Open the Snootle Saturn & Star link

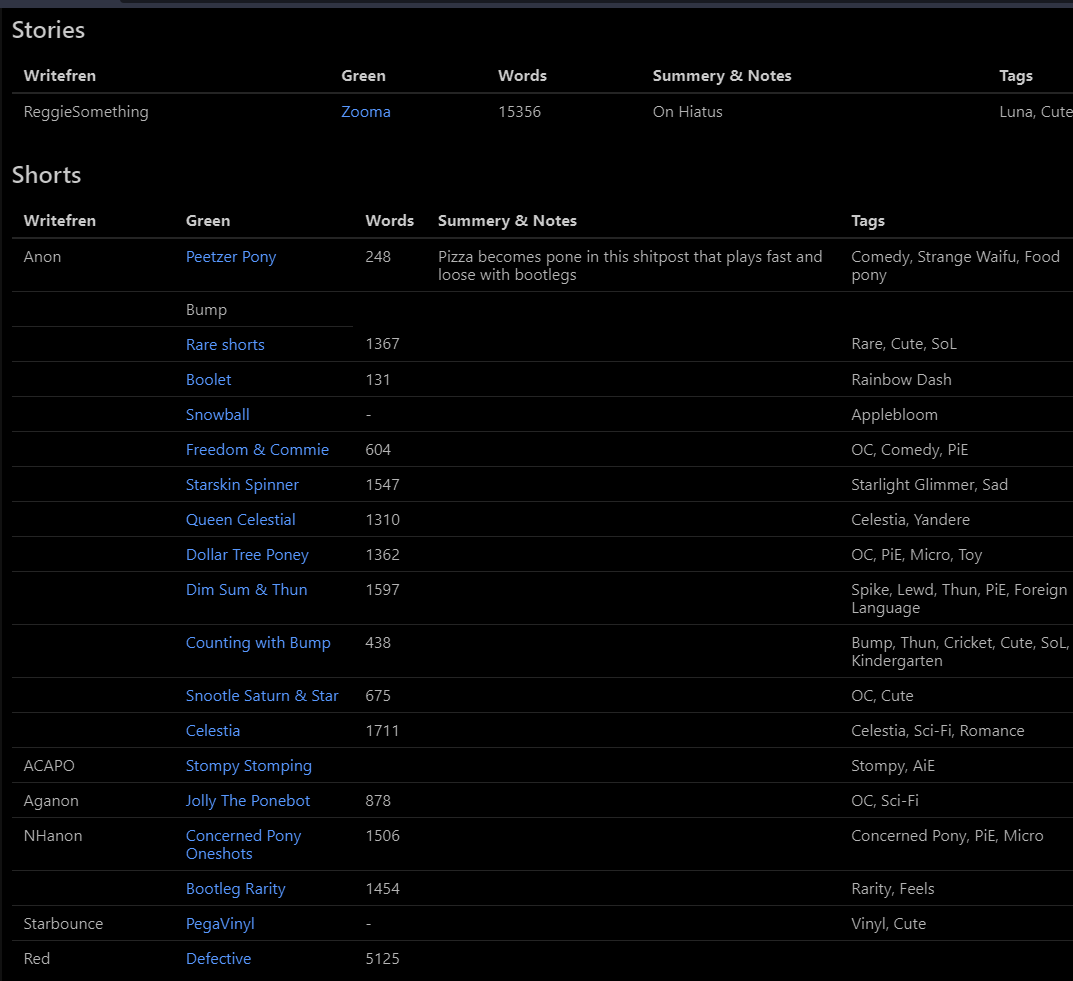(262, 695)
